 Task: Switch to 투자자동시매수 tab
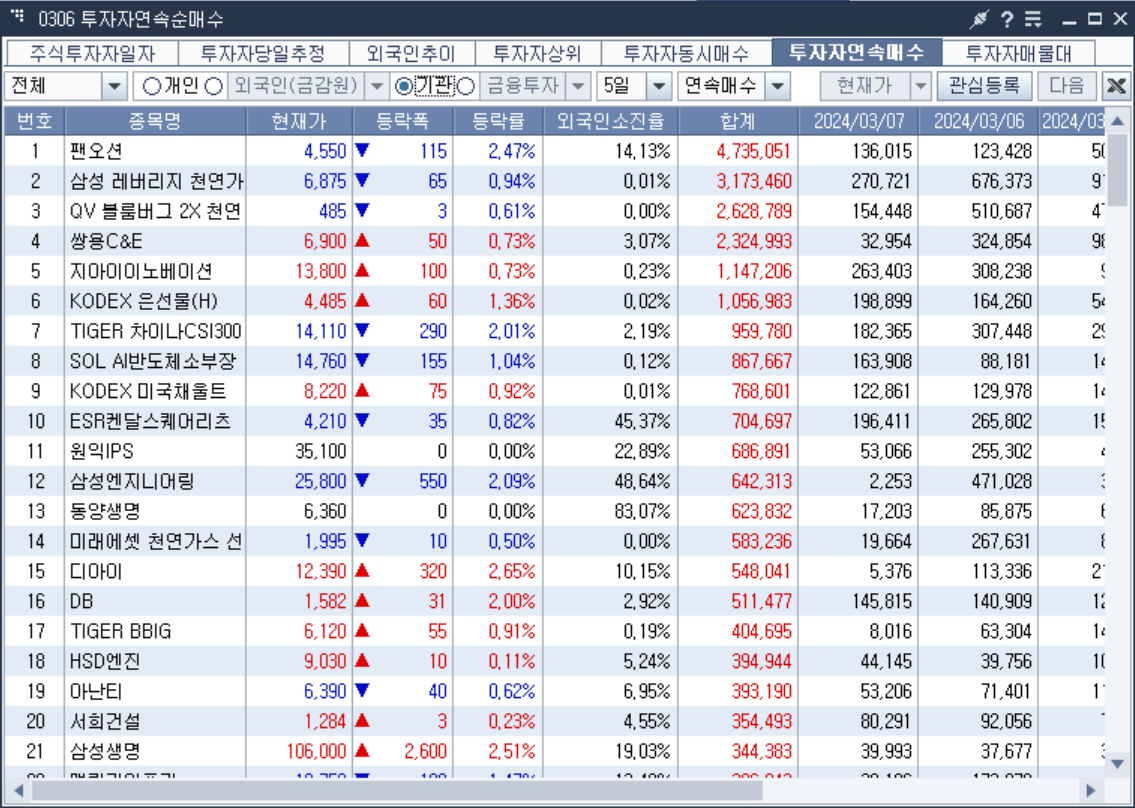pos(686,54)
